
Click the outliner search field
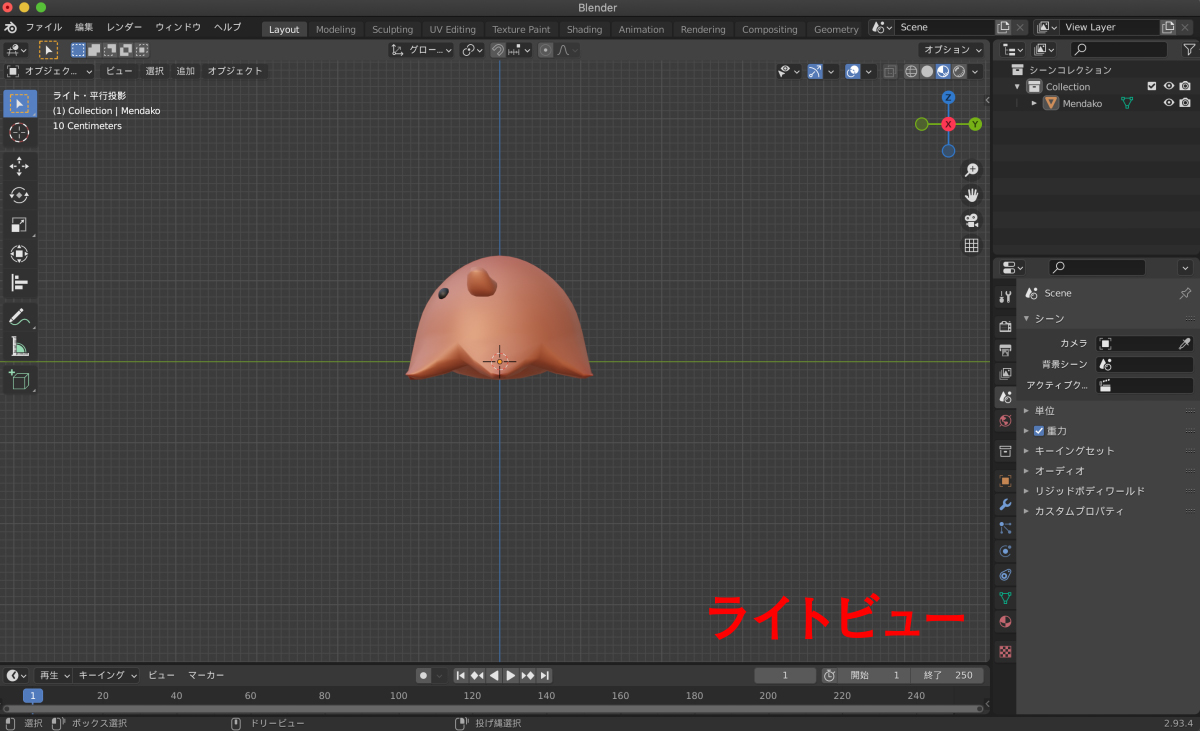click(1118, 49)
